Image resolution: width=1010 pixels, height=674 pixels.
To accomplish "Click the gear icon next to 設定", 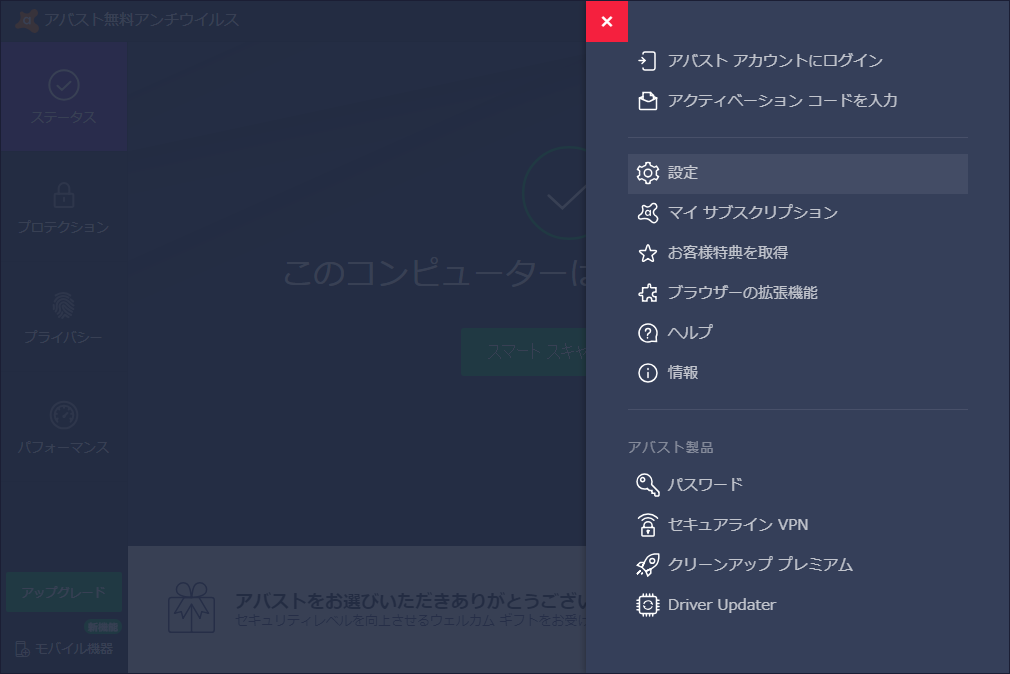I will tap(647, 173).
